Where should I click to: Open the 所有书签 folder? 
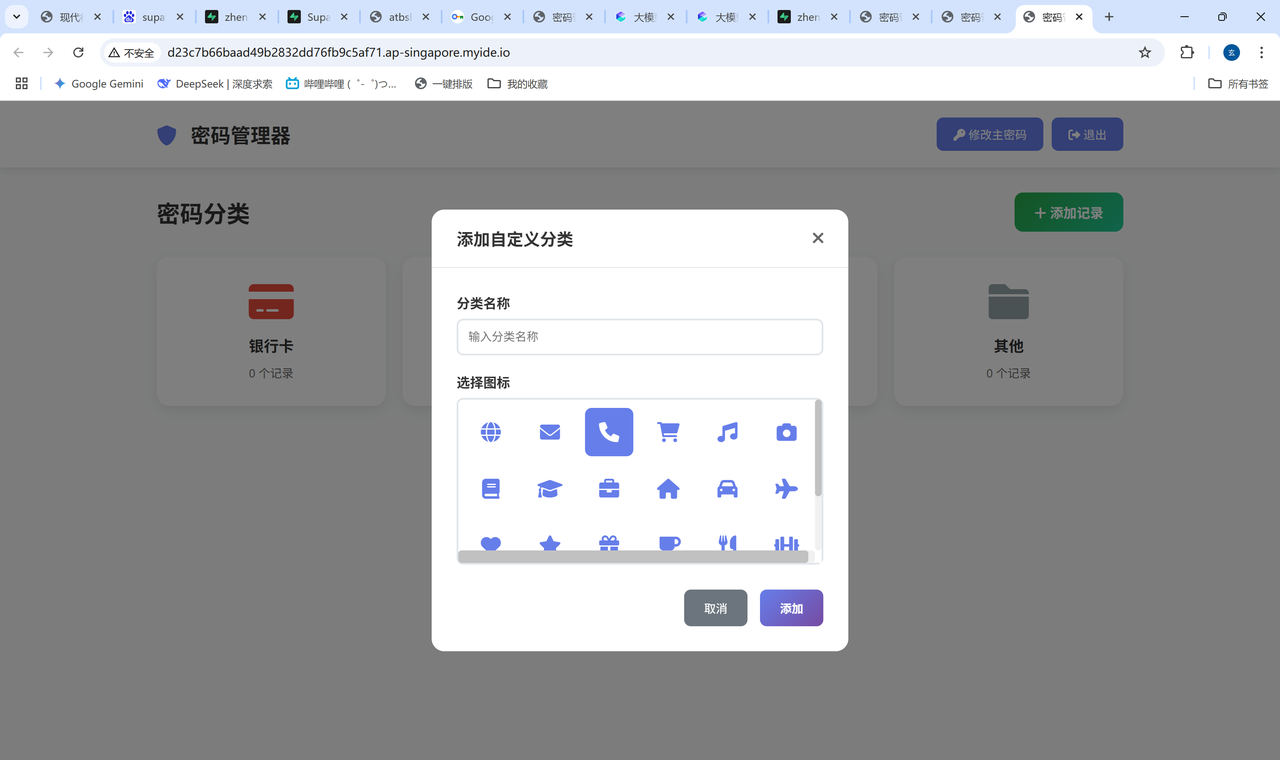pos(1238,84)
